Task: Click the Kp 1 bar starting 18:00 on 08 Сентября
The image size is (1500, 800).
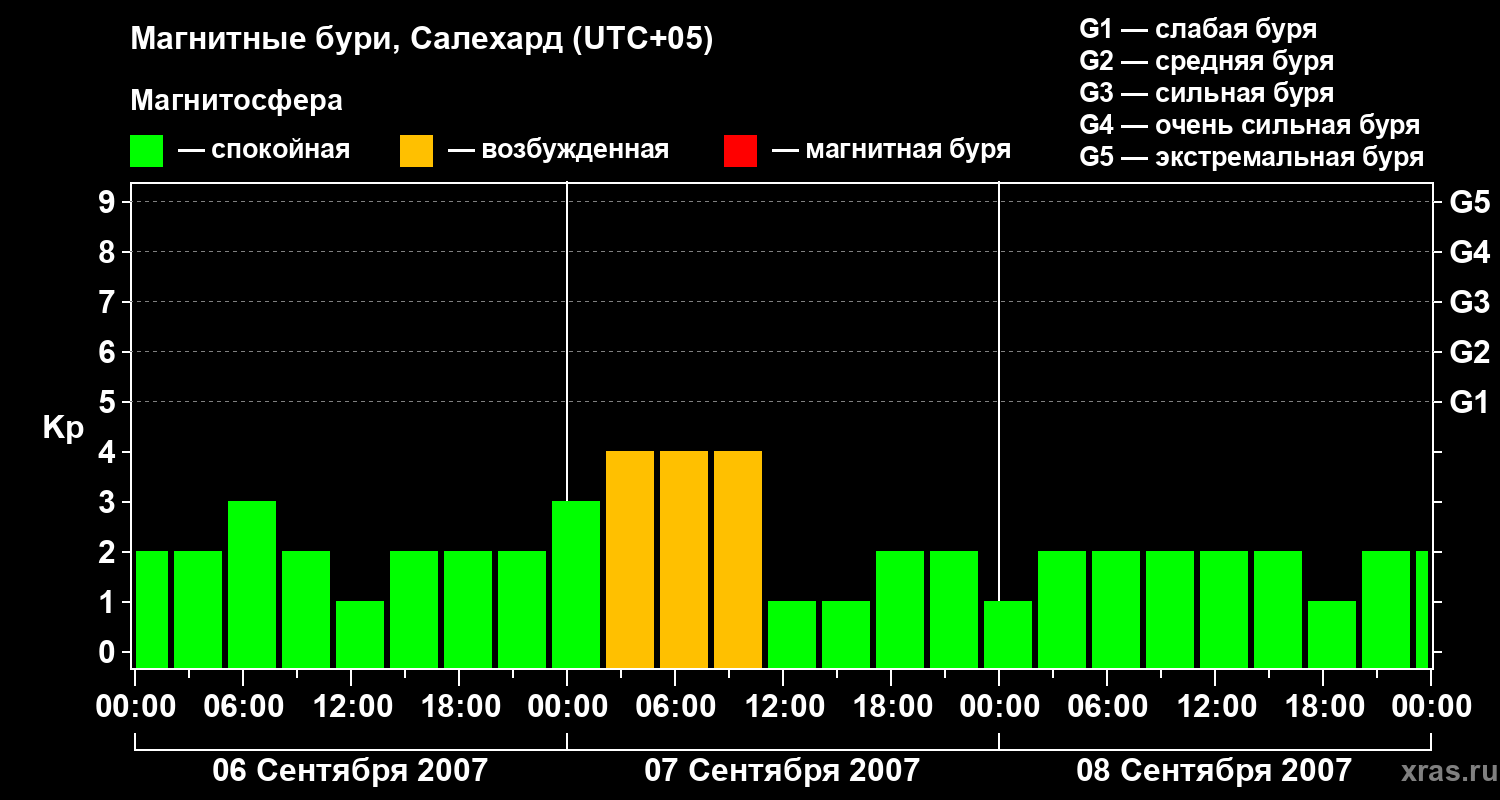Action: coord(1332,634)
